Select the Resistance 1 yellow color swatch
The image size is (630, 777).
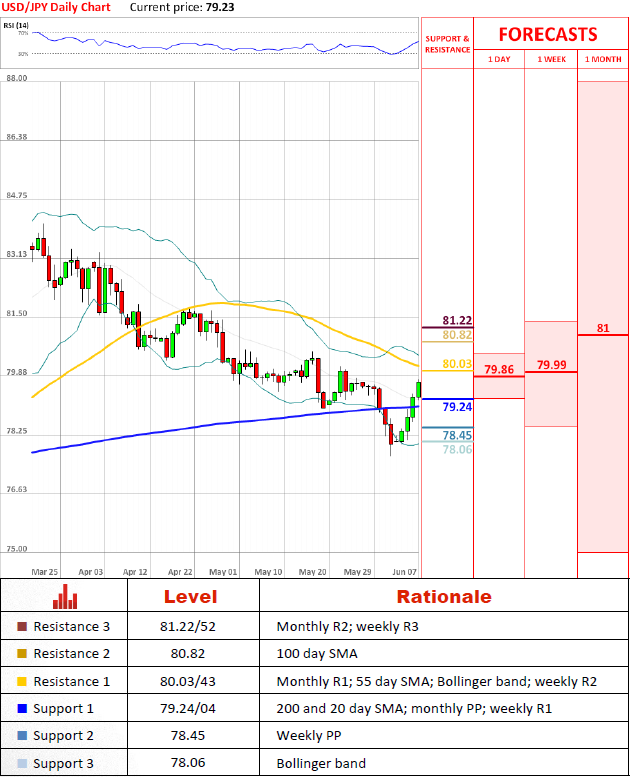tap(22, 681)
